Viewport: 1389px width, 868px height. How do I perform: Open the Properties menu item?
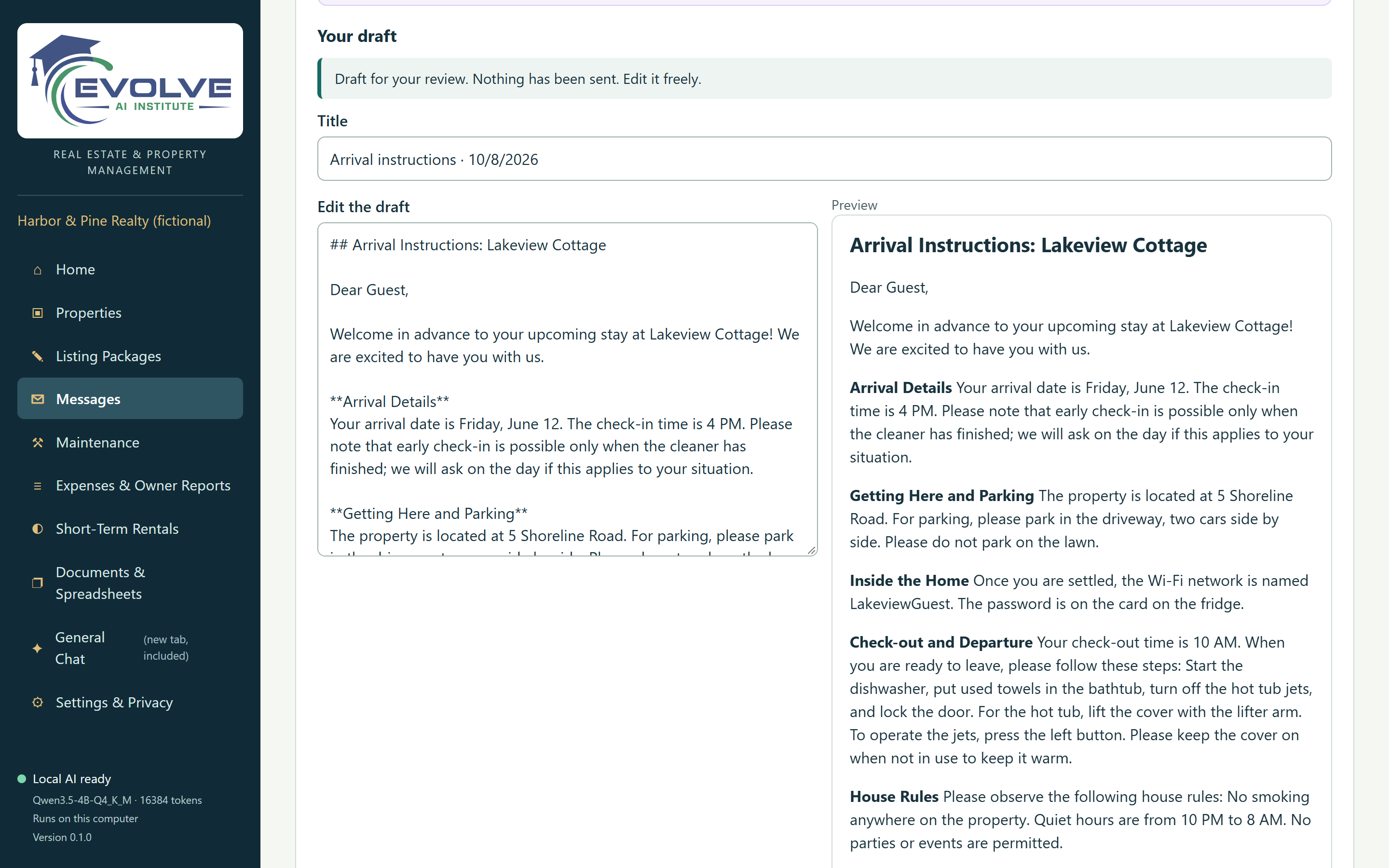pyautogui.click(x=130, y=313)
